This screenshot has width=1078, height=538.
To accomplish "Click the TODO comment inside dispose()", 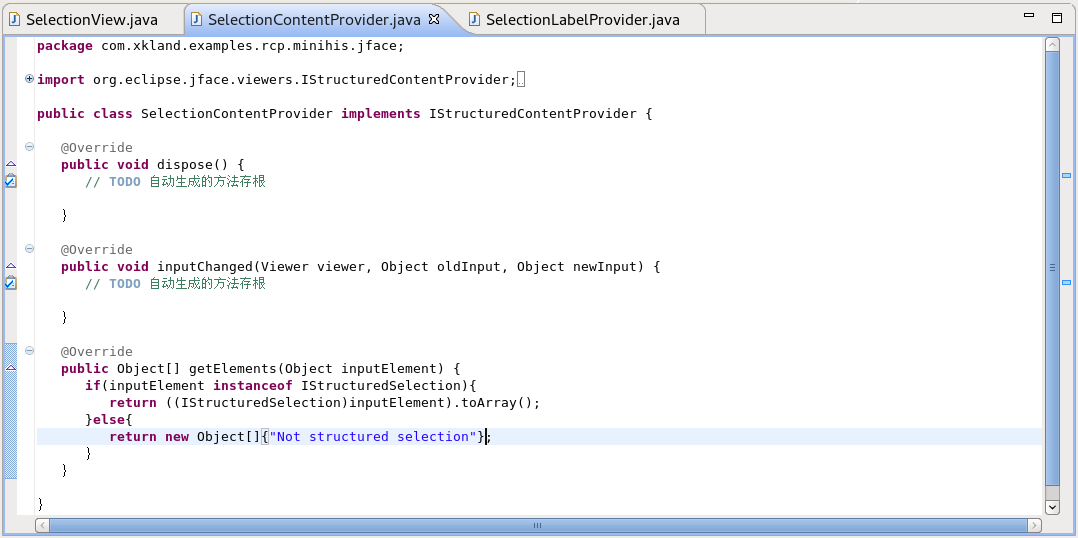I will pyautogui.click(x=175, y=181).
